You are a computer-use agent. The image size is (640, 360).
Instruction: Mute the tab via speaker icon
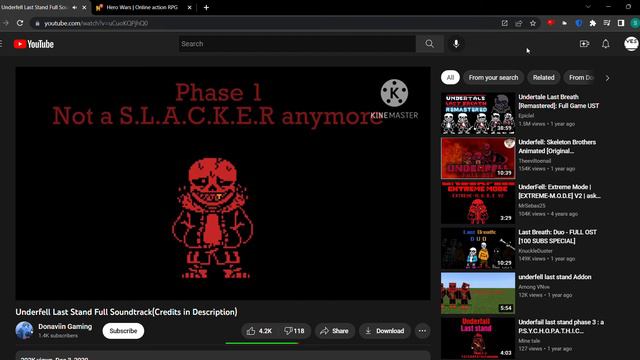coord(75,7)
